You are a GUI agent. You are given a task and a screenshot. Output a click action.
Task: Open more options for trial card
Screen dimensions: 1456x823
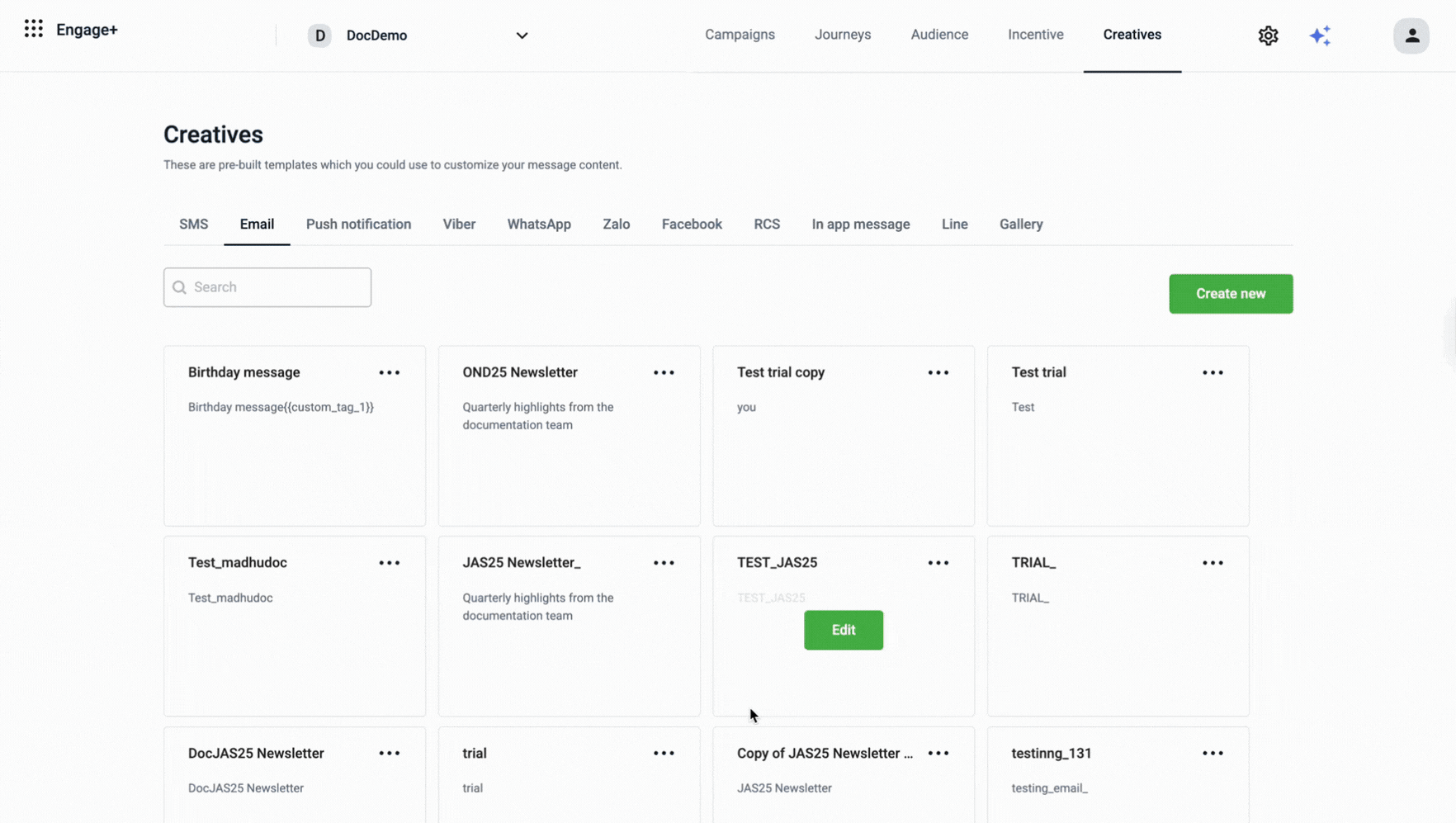664,754
